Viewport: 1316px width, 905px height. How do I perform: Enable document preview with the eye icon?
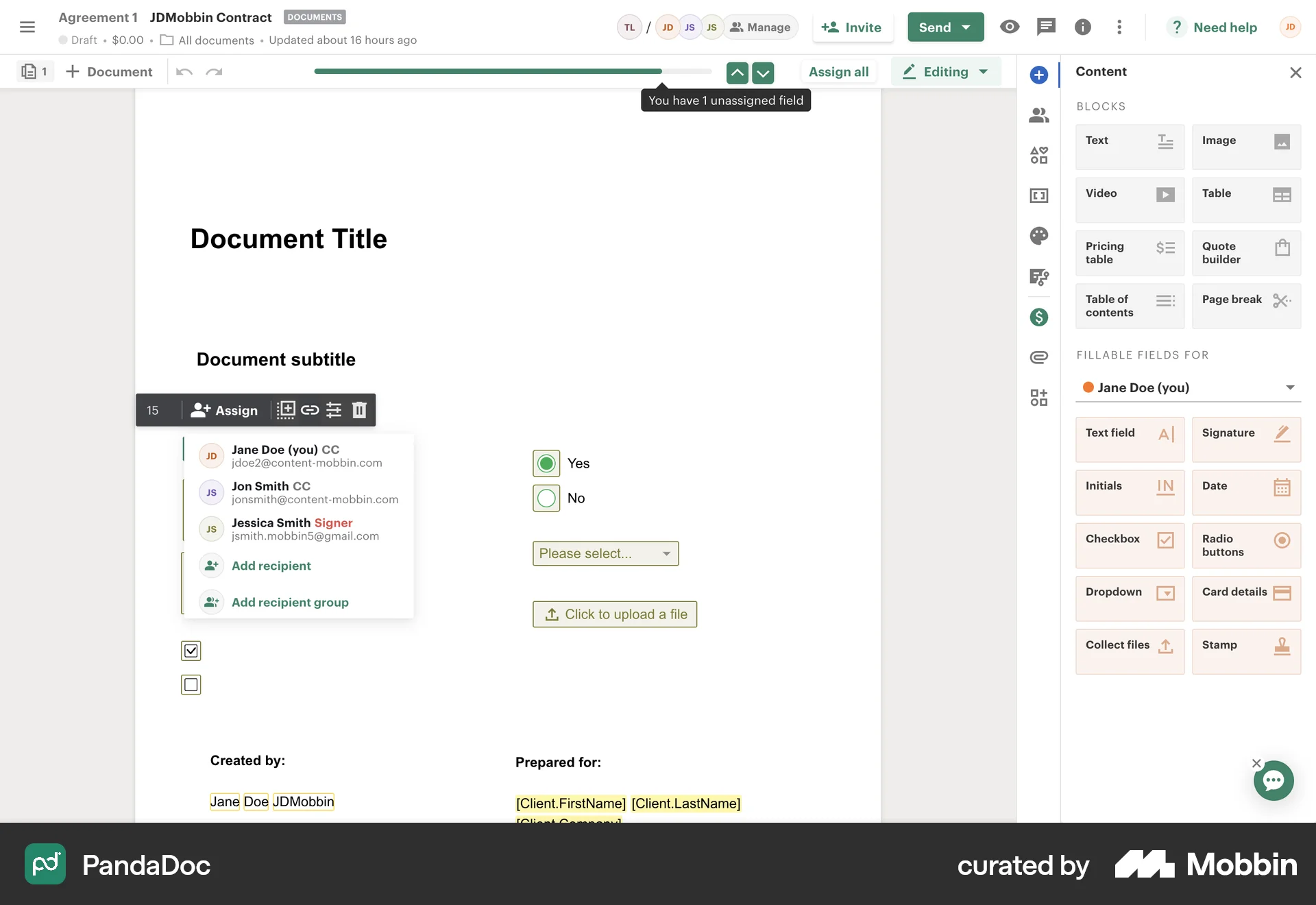click(1009, 27)
